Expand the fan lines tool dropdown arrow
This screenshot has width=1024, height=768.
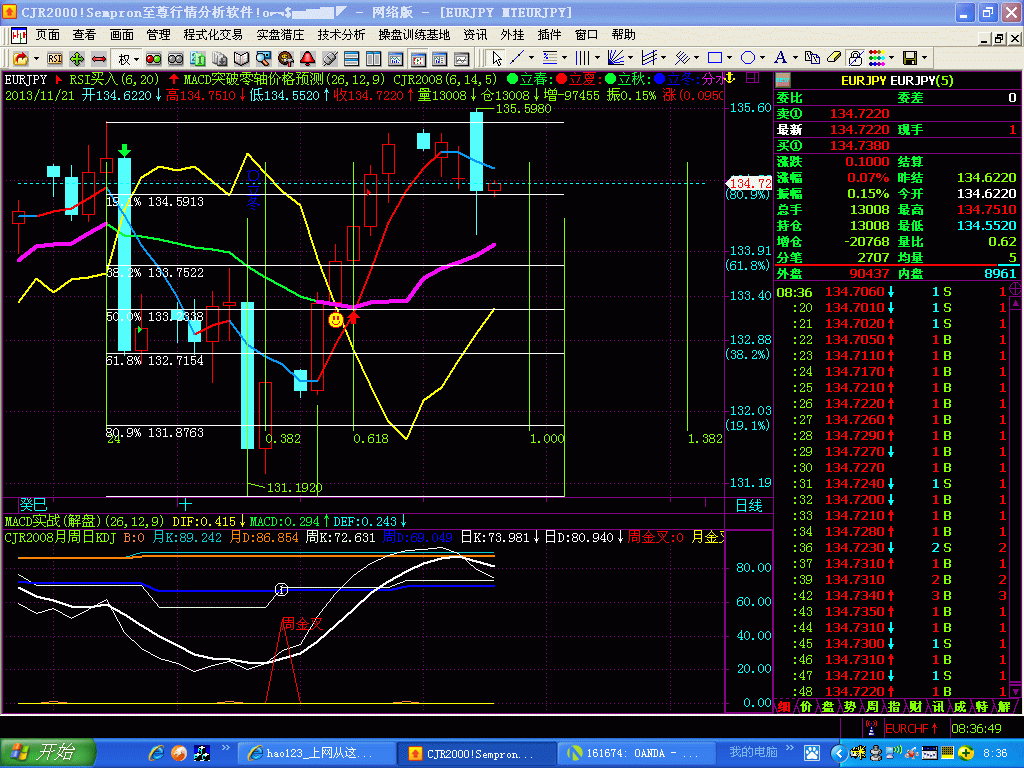point(630,59)
